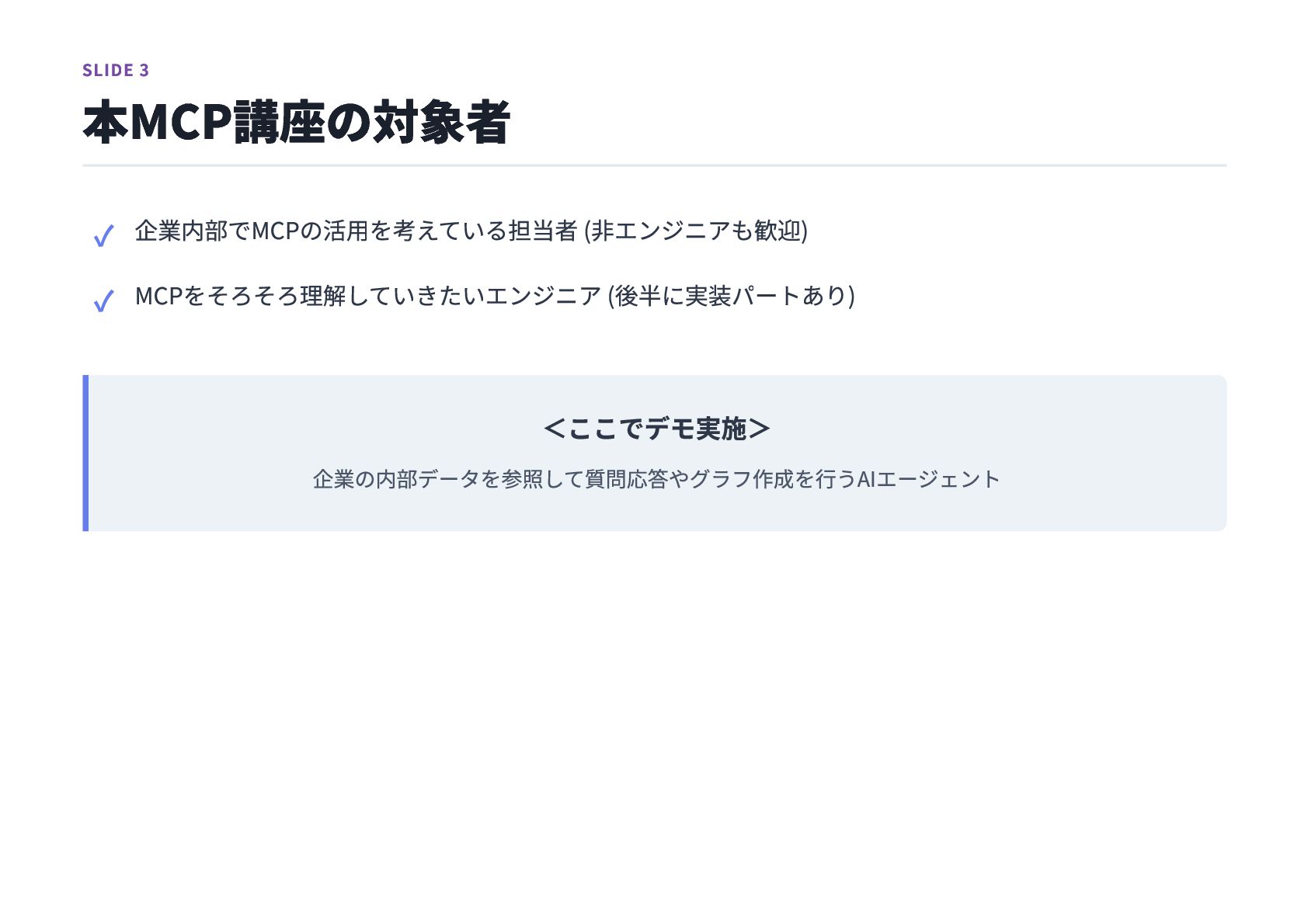Screen dimensions: 1308x924
Task: Click the word MCP in the slide title
Action: [x=182, y=122]
